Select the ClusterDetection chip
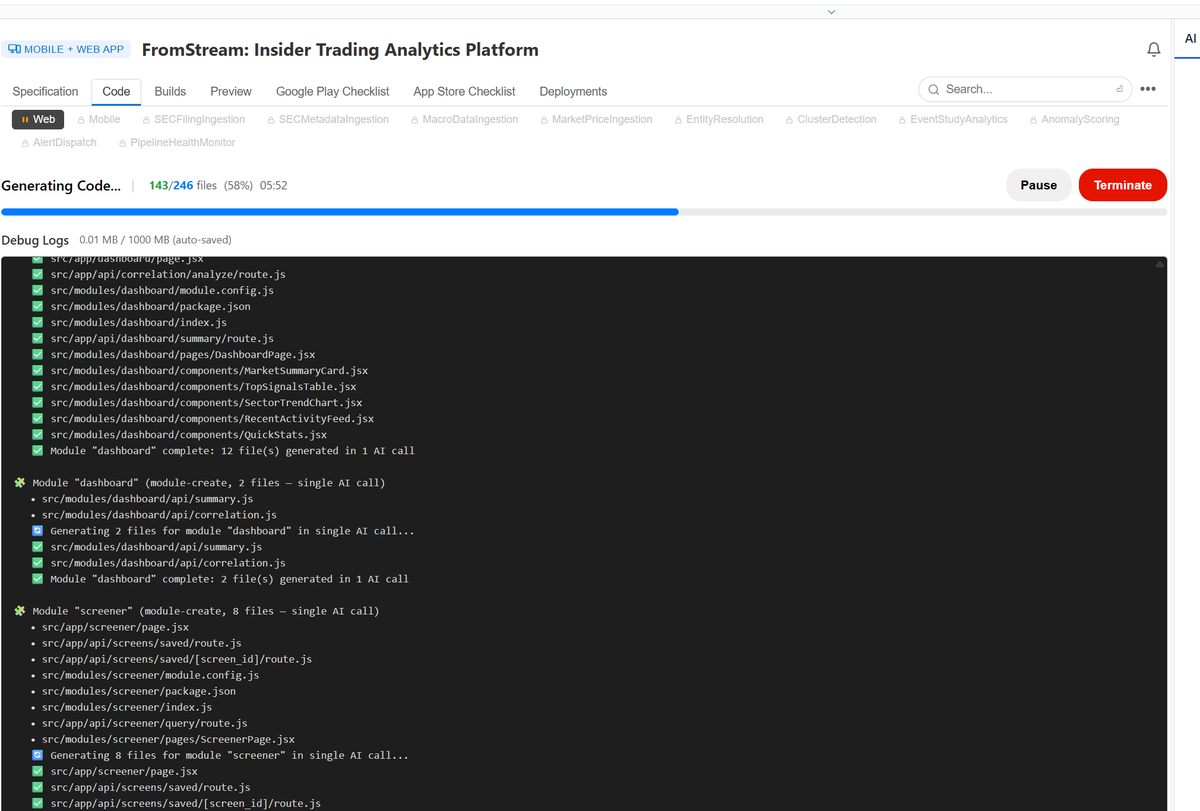The height and width of the screenshot is (811, 1200). pos(830,119)
